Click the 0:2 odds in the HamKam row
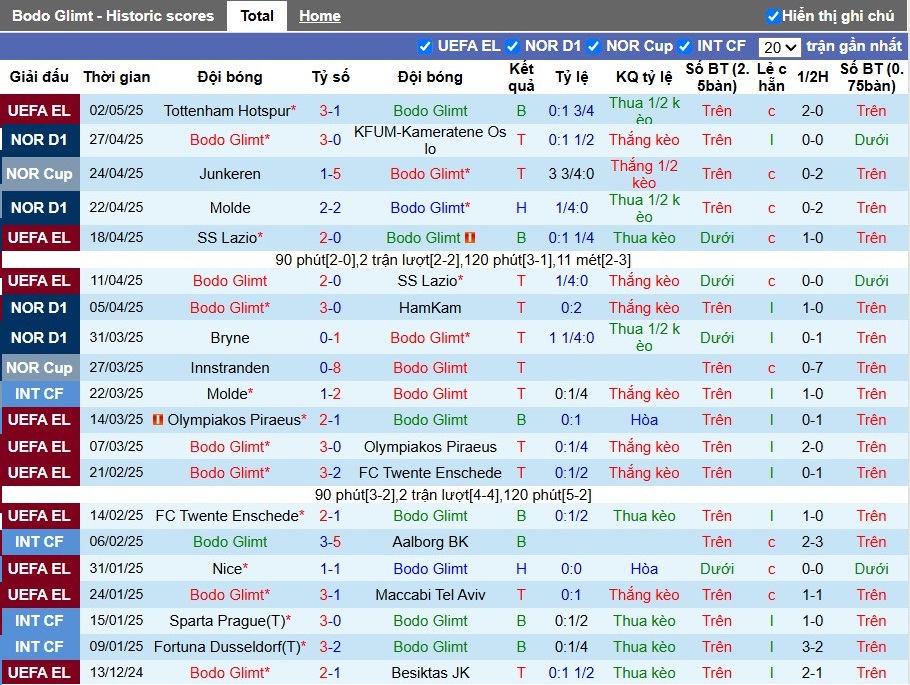The height and width of the screenshot is (685, 910). (571, 308)
